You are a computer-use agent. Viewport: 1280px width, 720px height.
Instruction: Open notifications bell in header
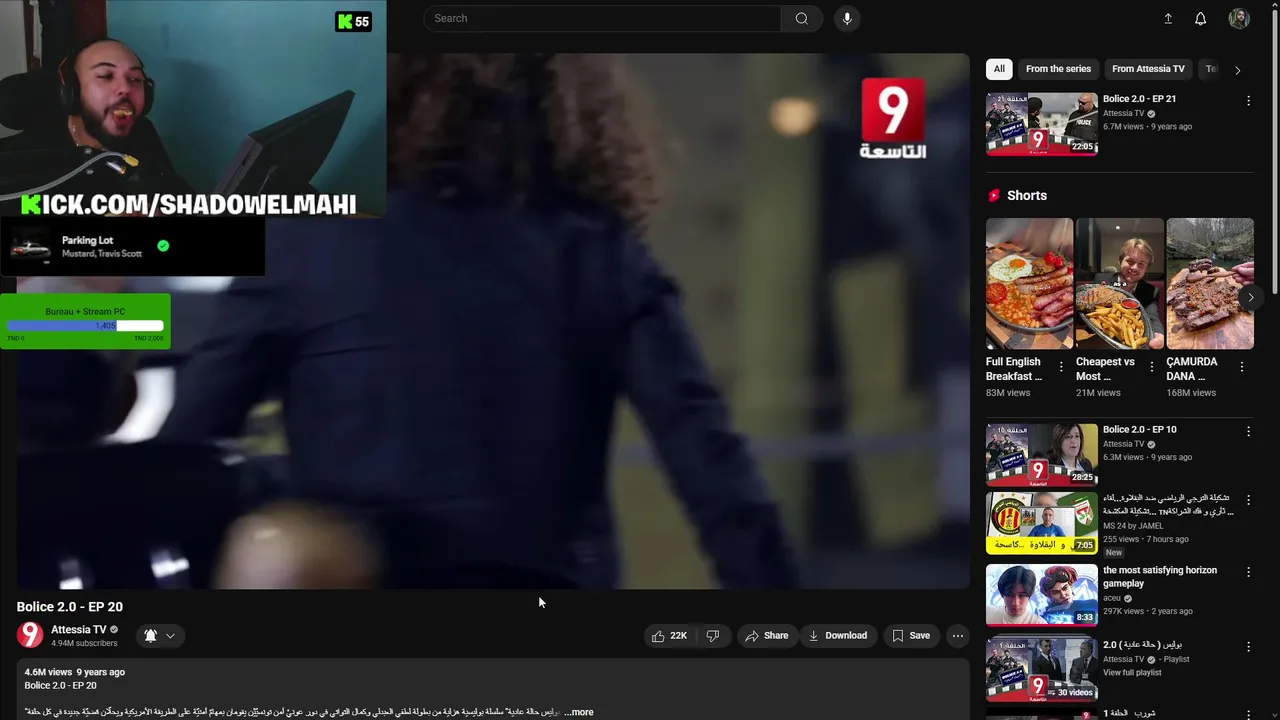[x=1200, y=19]
